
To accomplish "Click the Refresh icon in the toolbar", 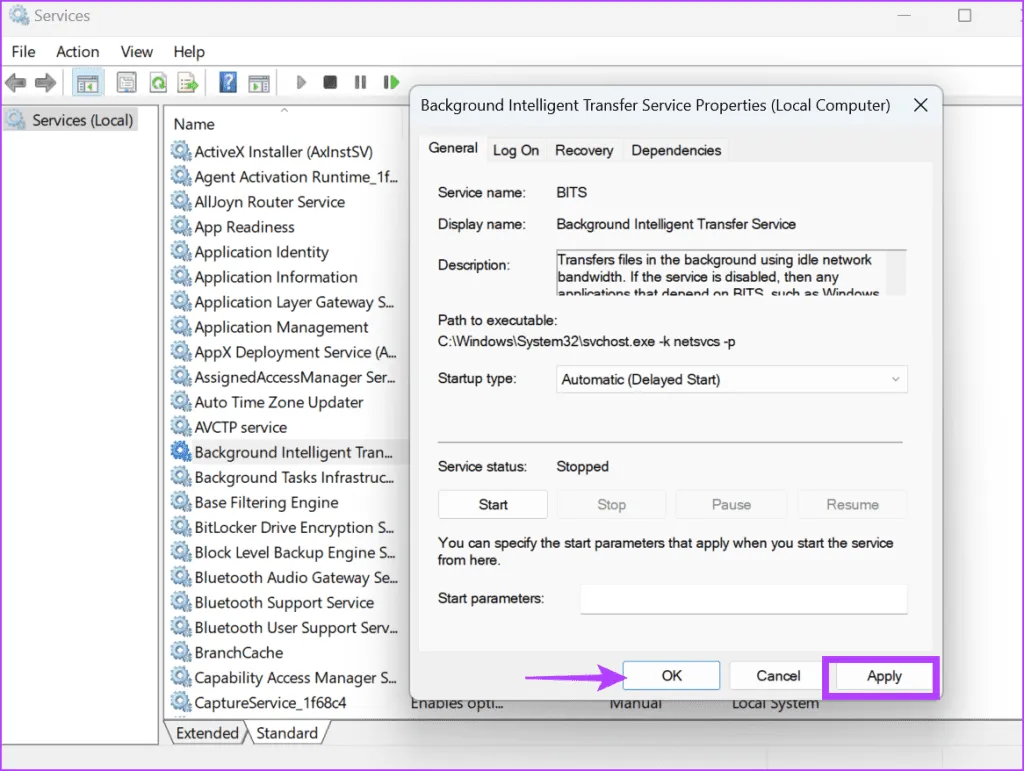I will [157, 83].
